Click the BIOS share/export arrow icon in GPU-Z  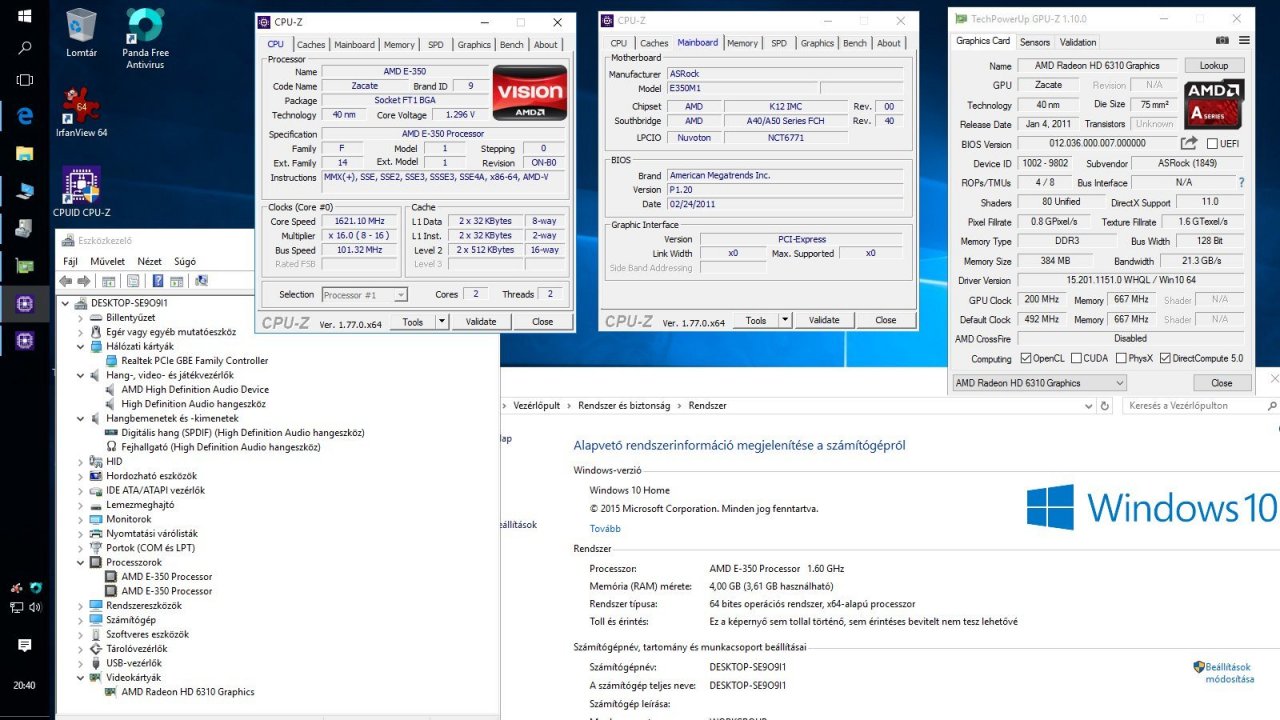pos(1189,144)
